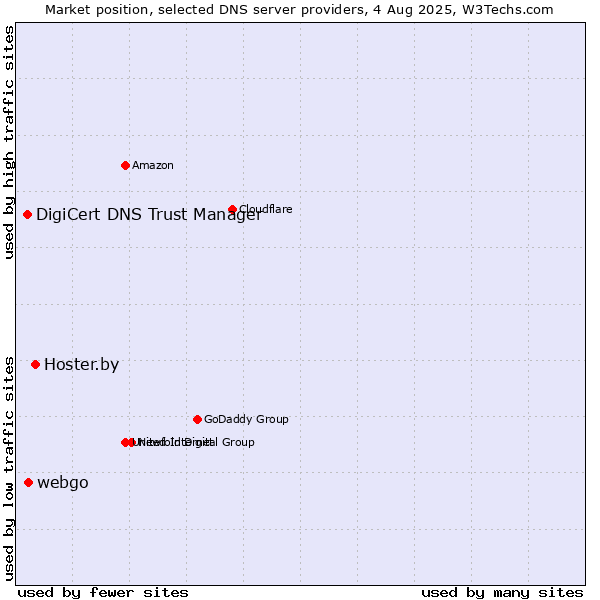Image resolution: width=600 pixels, height=600 pixels.
Task: Select the 'Hoster.by' label text
Action: [82, 364]
